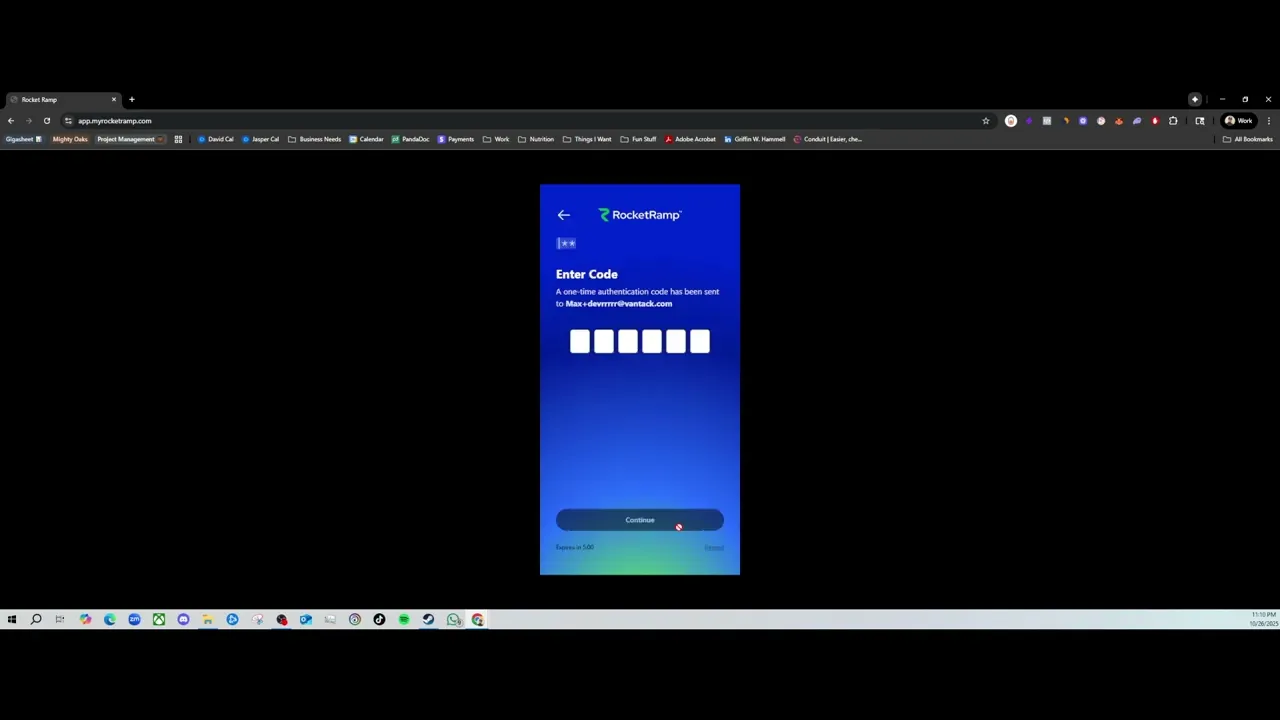Open the Griffin W. Hammell LinkedIn bookmark
The width and height of the screenshot is (1280, 720).
(x=755, y=139)
